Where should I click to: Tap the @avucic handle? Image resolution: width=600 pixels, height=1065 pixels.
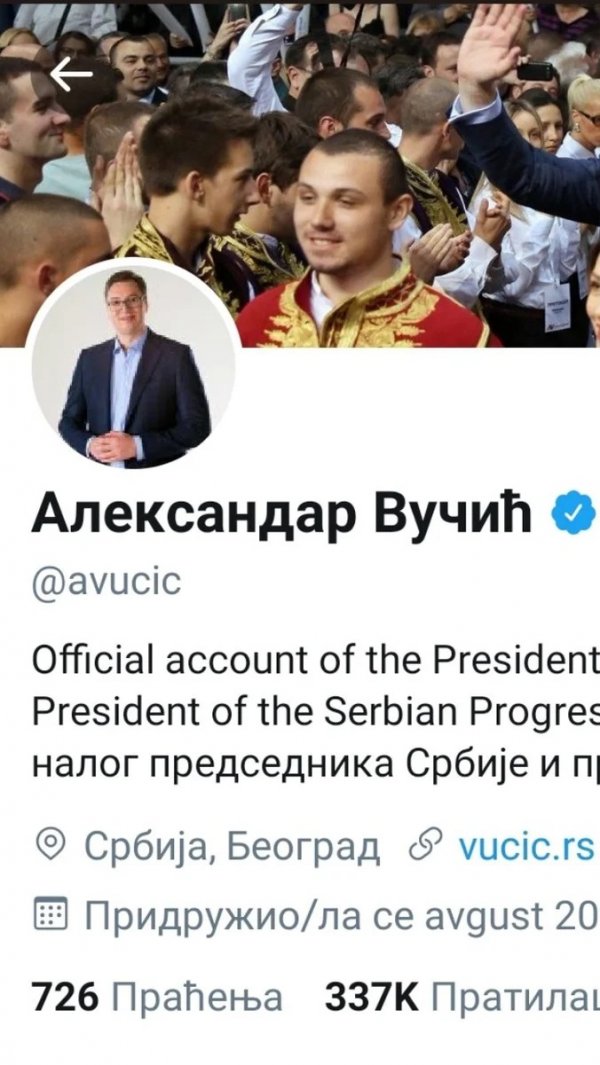pyautogui.click(x=107, y=581)
